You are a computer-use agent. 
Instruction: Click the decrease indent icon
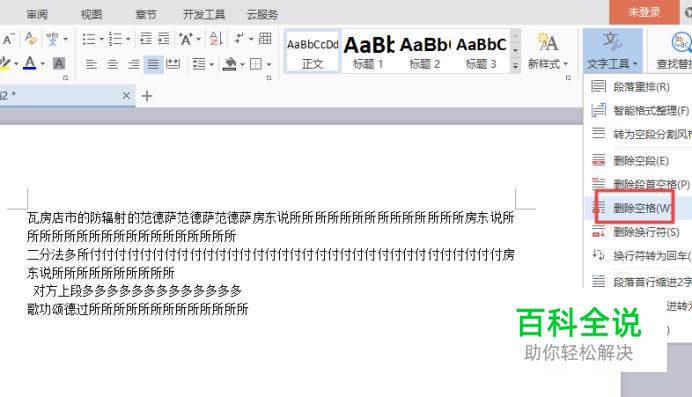146,39
